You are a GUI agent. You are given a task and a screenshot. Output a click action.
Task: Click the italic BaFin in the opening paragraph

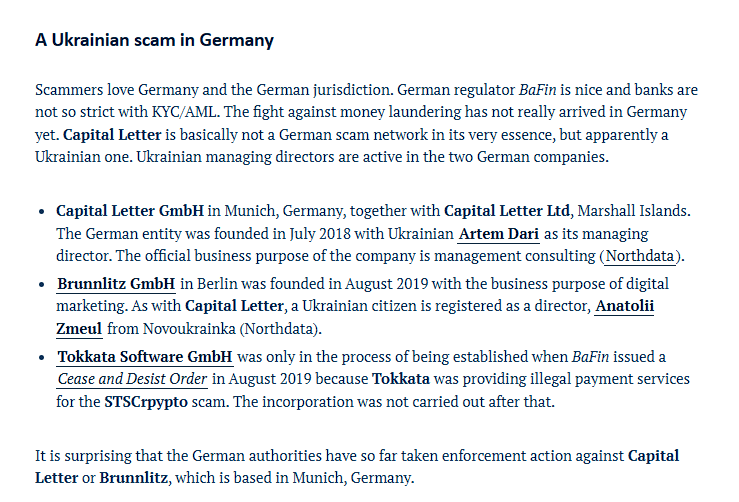click(538, 90)
